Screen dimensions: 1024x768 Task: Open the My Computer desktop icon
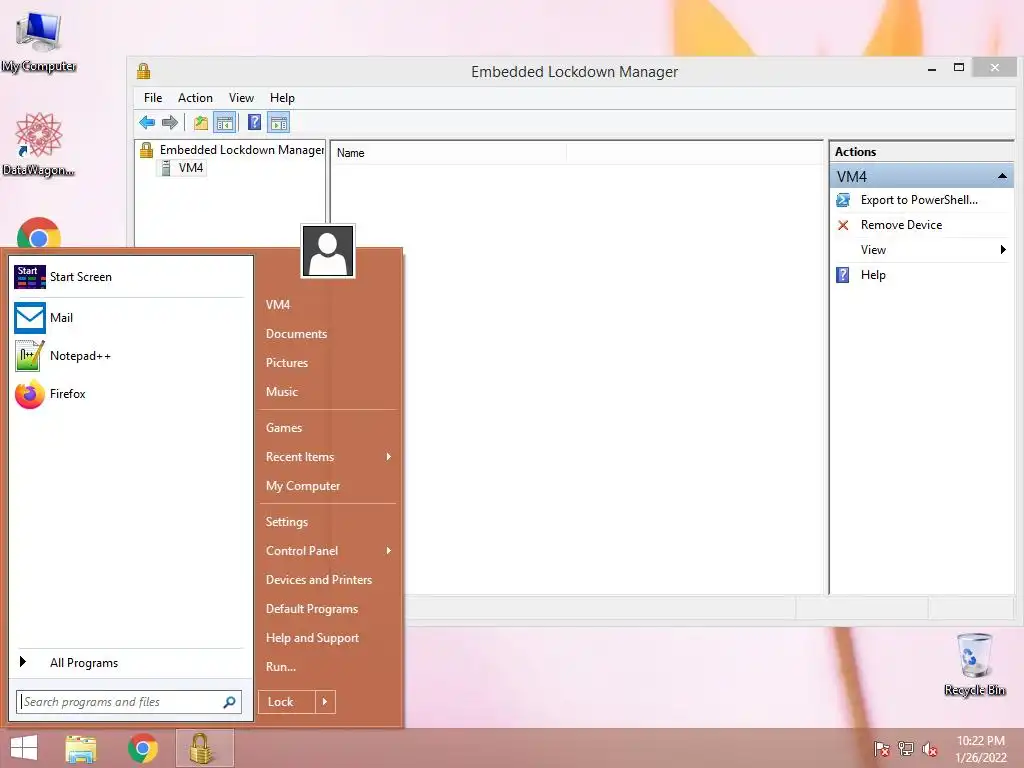(39, 42)
